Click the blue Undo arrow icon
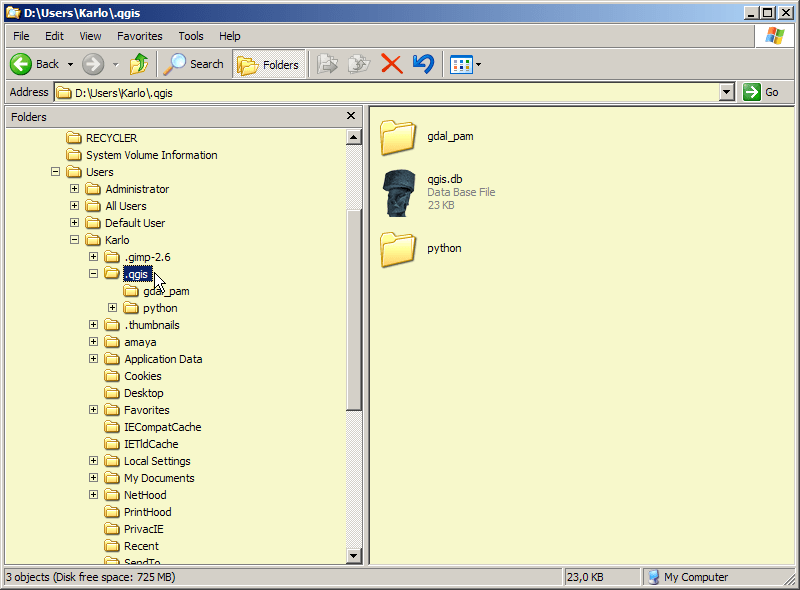800x590 pixels. (423, 64)
